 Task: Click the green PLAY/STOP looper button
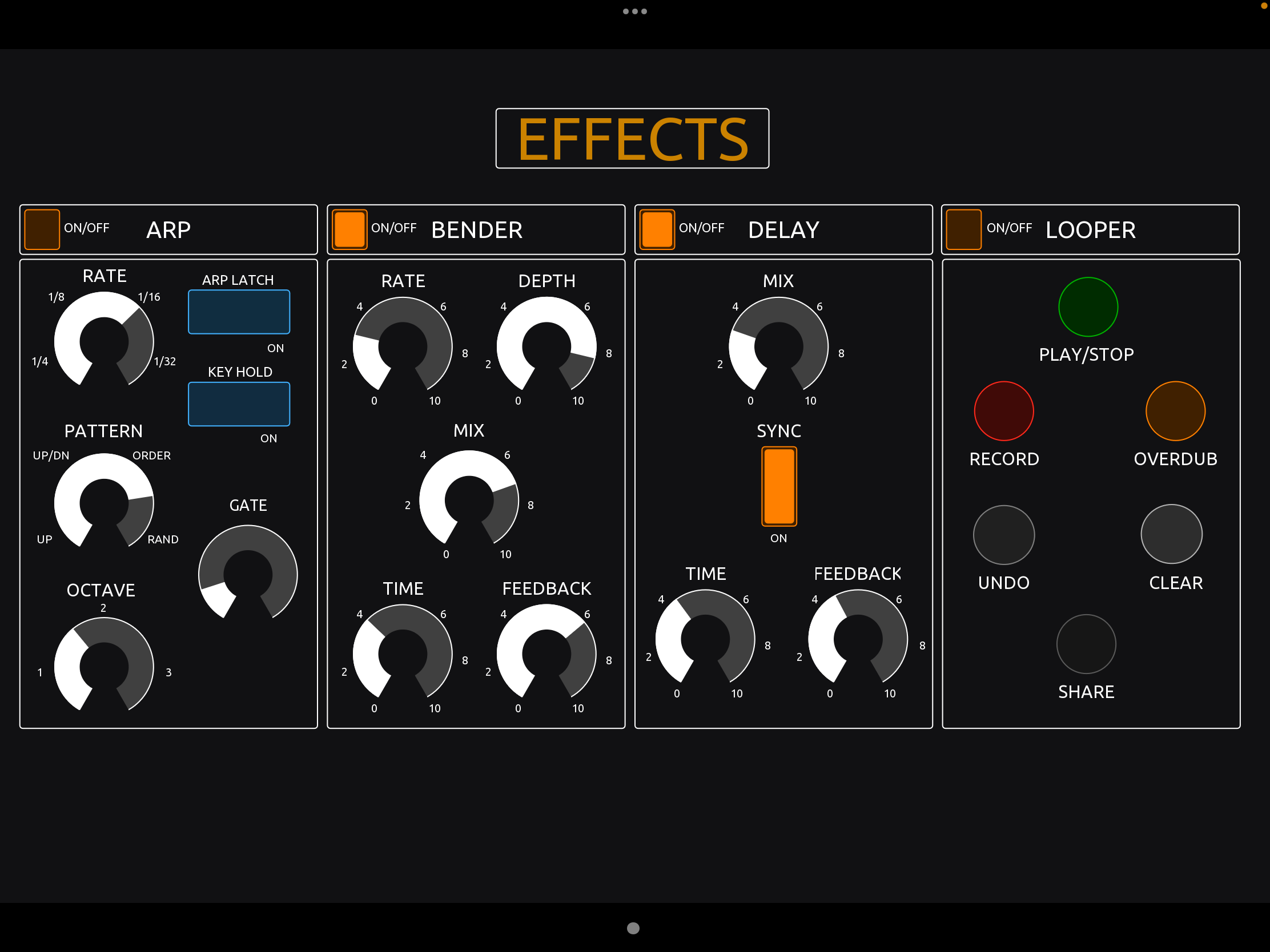1088,307
